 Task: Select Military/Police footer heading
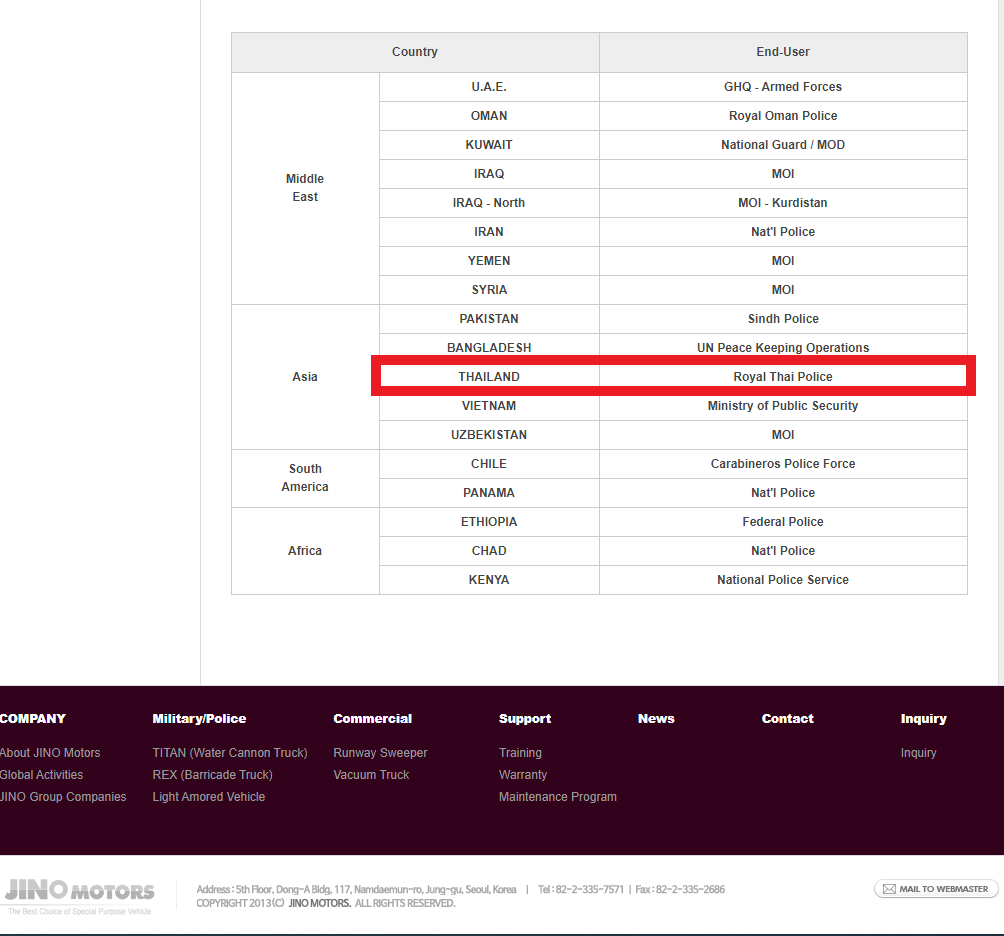199,718
